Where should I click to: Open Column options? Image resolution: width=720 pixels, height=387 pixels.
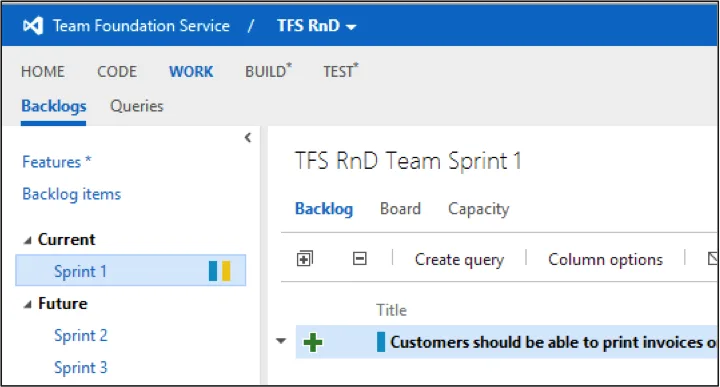(605, 259)
